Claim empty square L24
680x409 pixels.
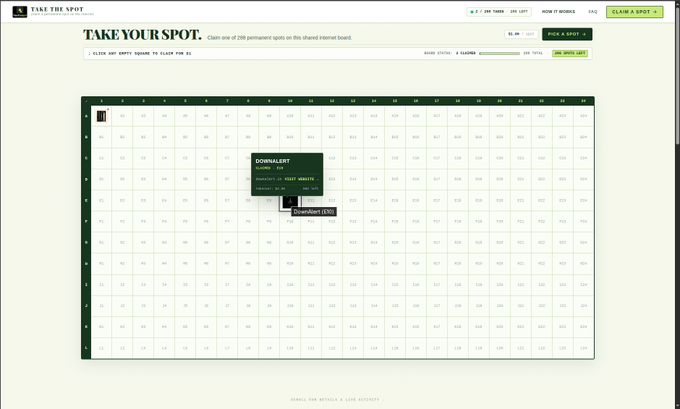[x=584, y=348]
